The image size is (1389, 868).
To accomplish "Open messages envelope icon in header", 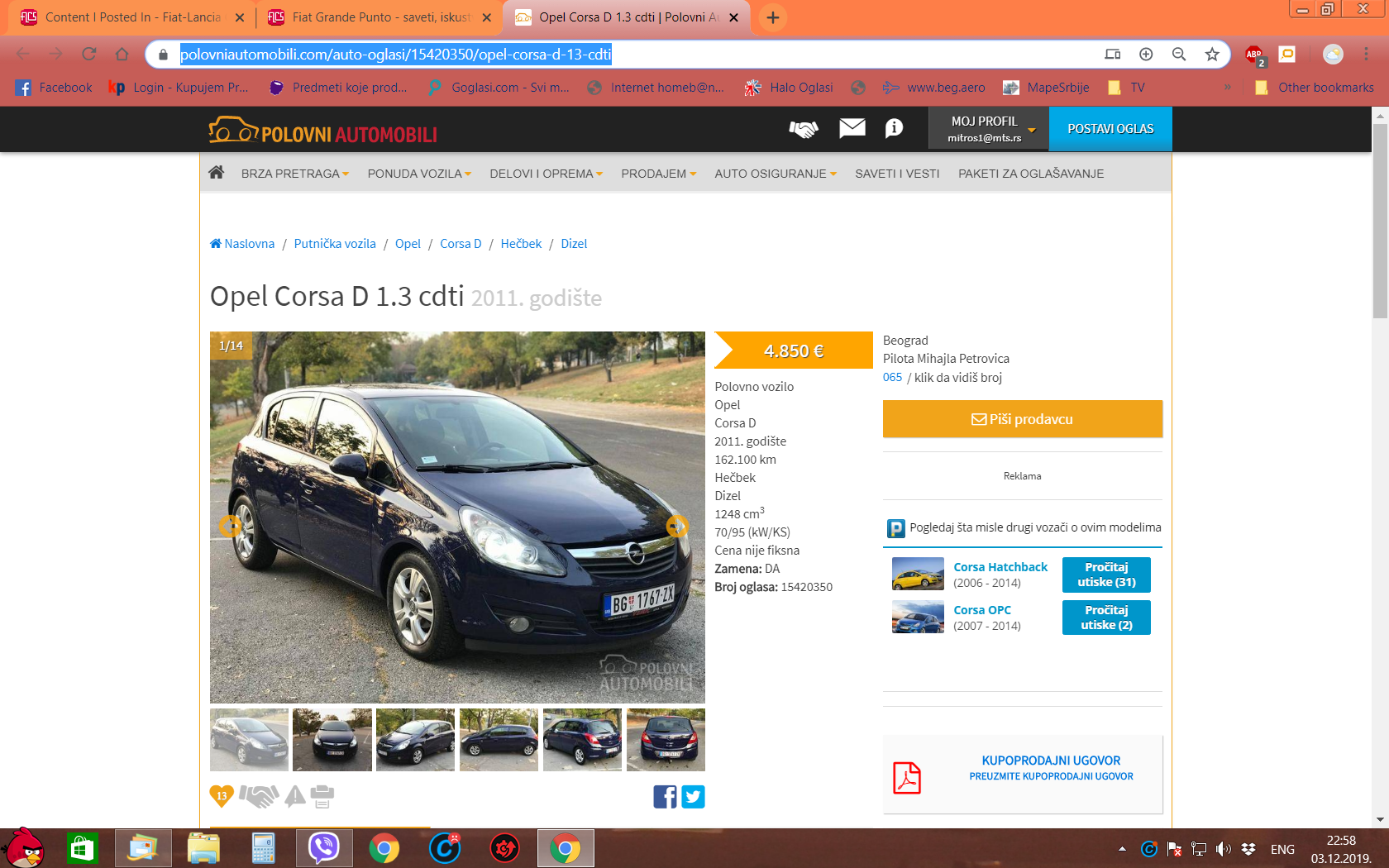I will coord(852,127).
